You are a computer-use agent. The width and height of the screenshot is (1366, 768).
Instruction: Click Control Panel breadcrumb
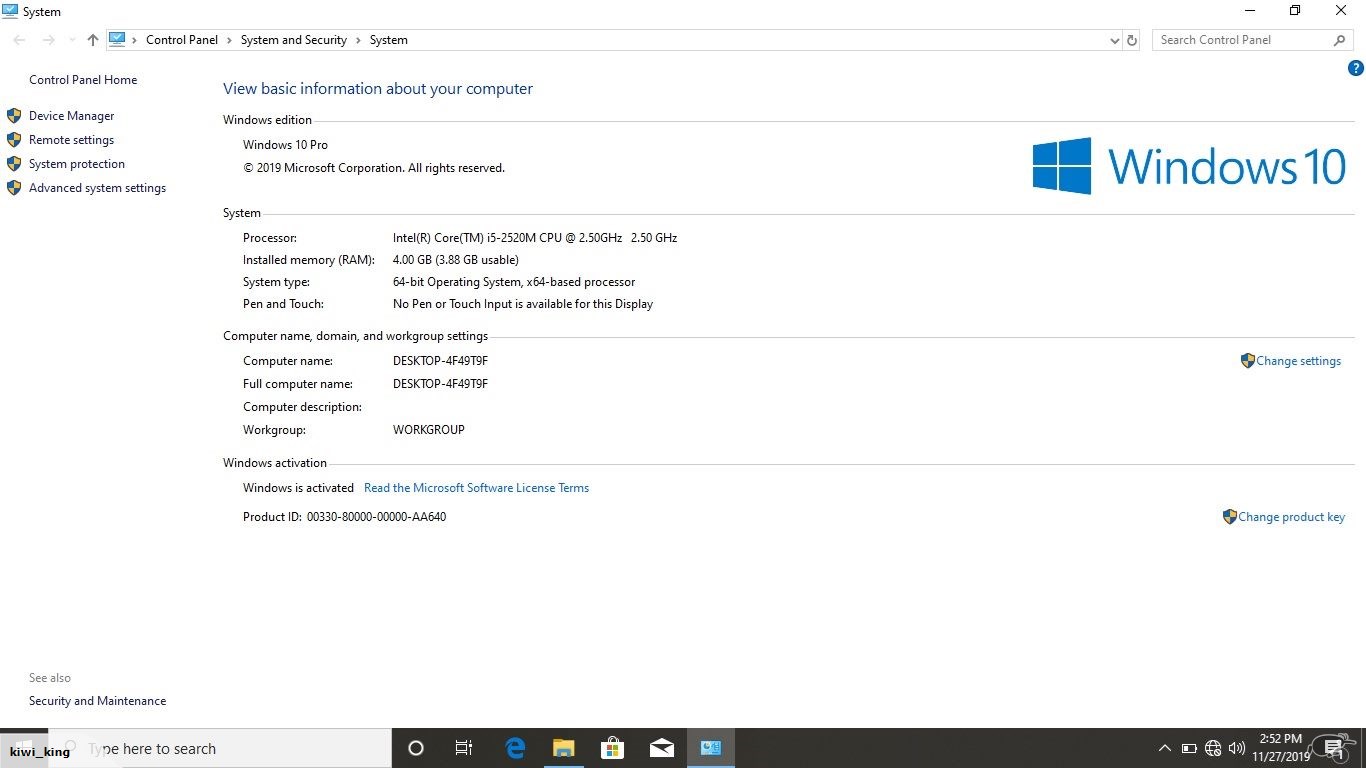[182, 40]
